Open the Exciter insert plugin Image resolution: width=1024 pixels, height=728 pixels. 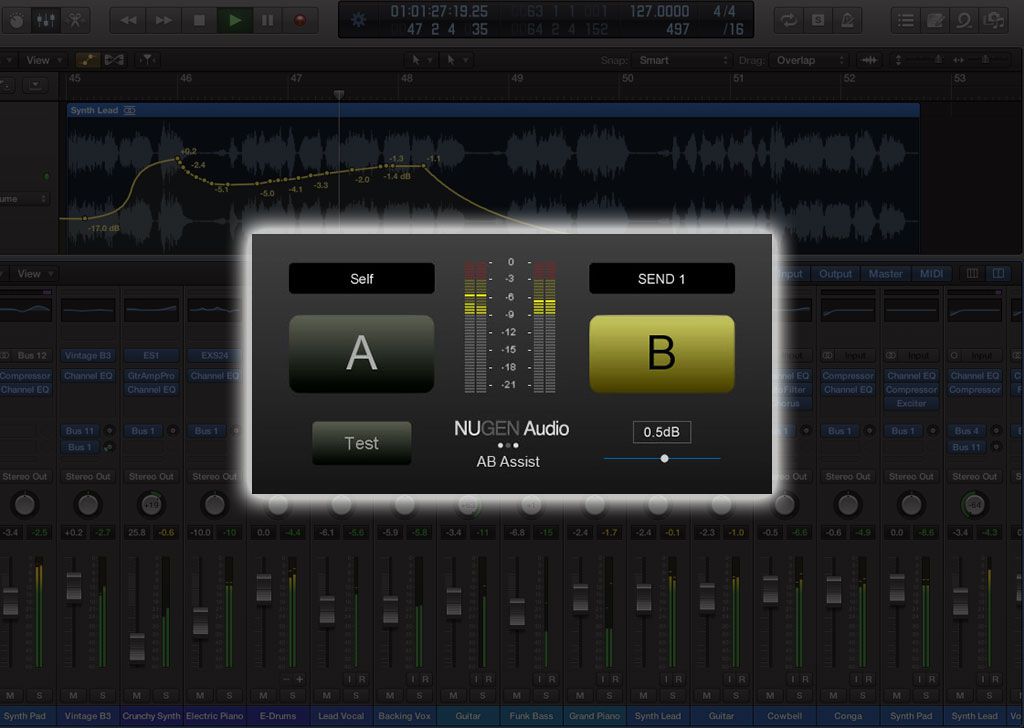point(911,404)
